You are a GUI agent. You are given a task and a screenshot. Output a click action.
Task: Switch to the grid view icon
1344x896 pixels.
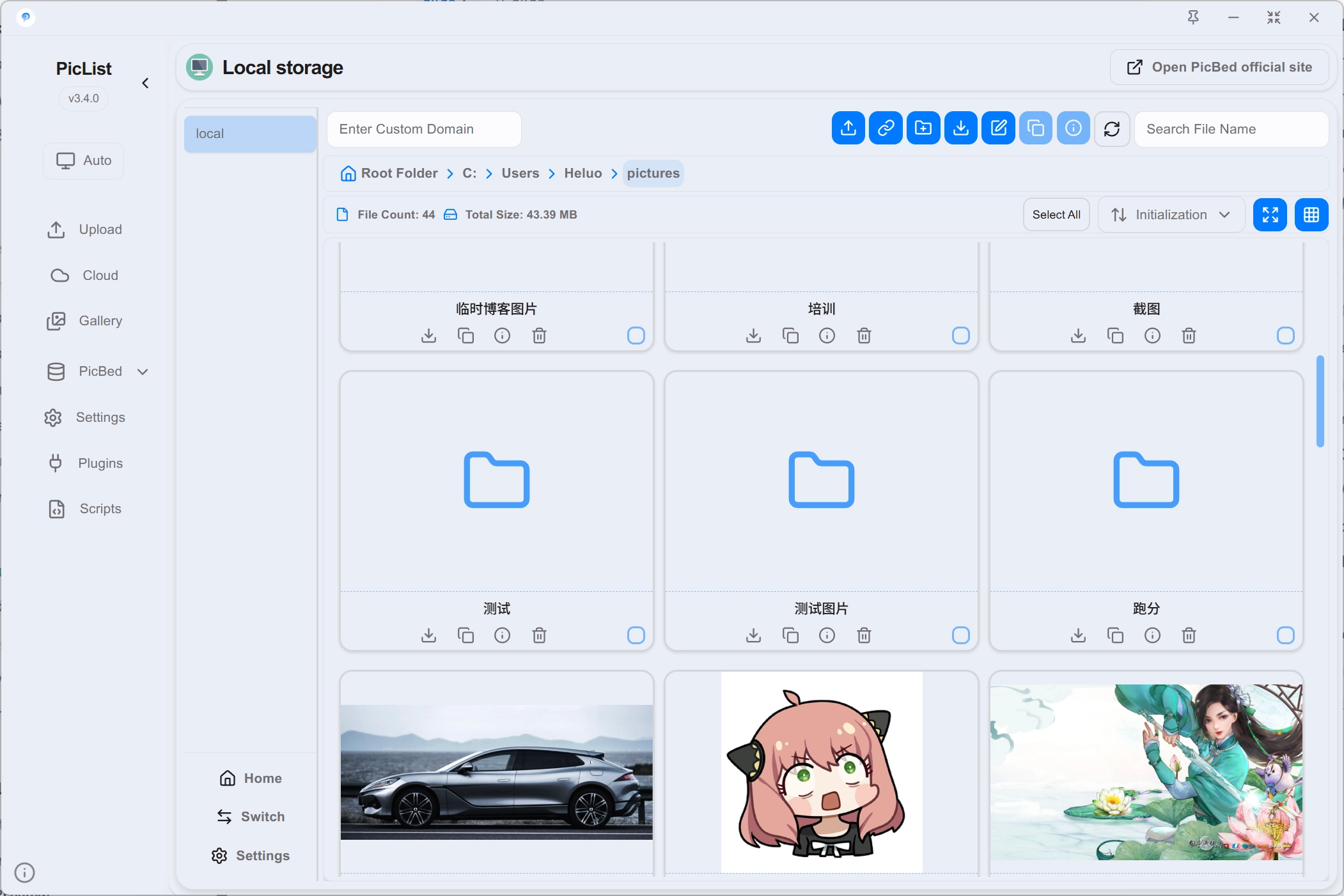coord(1311,215)
